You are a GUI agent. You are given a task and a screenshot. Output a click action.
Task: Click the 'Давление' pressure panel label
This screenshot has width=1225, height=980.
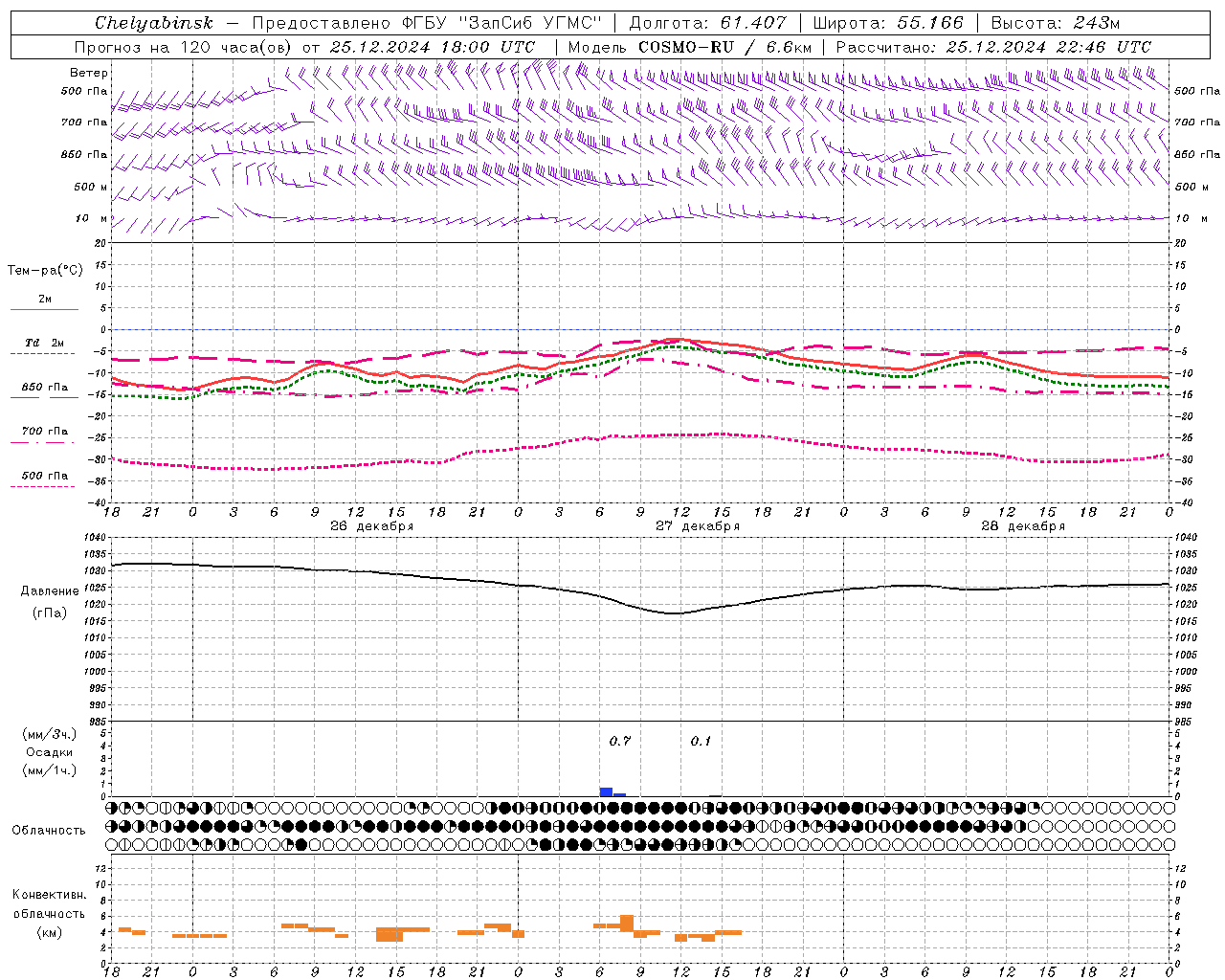(x=50, y=591)
